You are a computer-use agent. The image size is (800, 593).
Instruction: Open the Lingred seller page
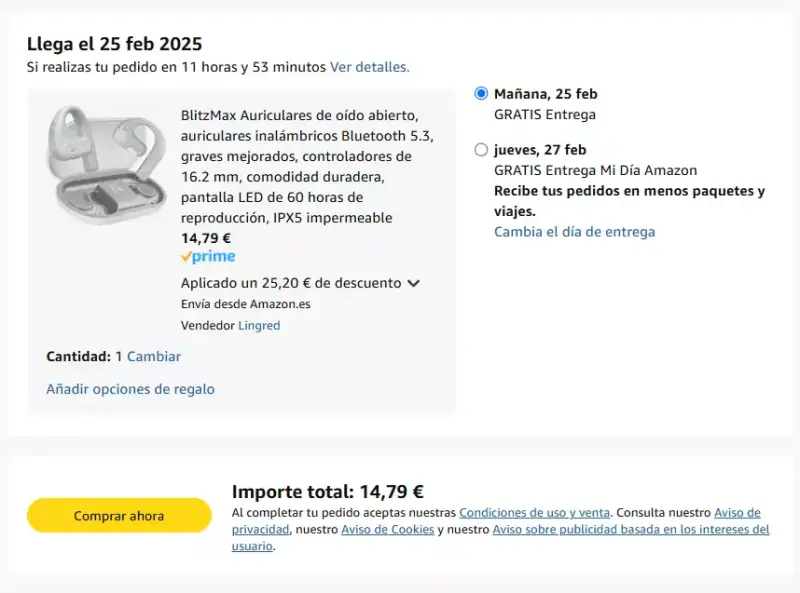[x=259, y=326]
